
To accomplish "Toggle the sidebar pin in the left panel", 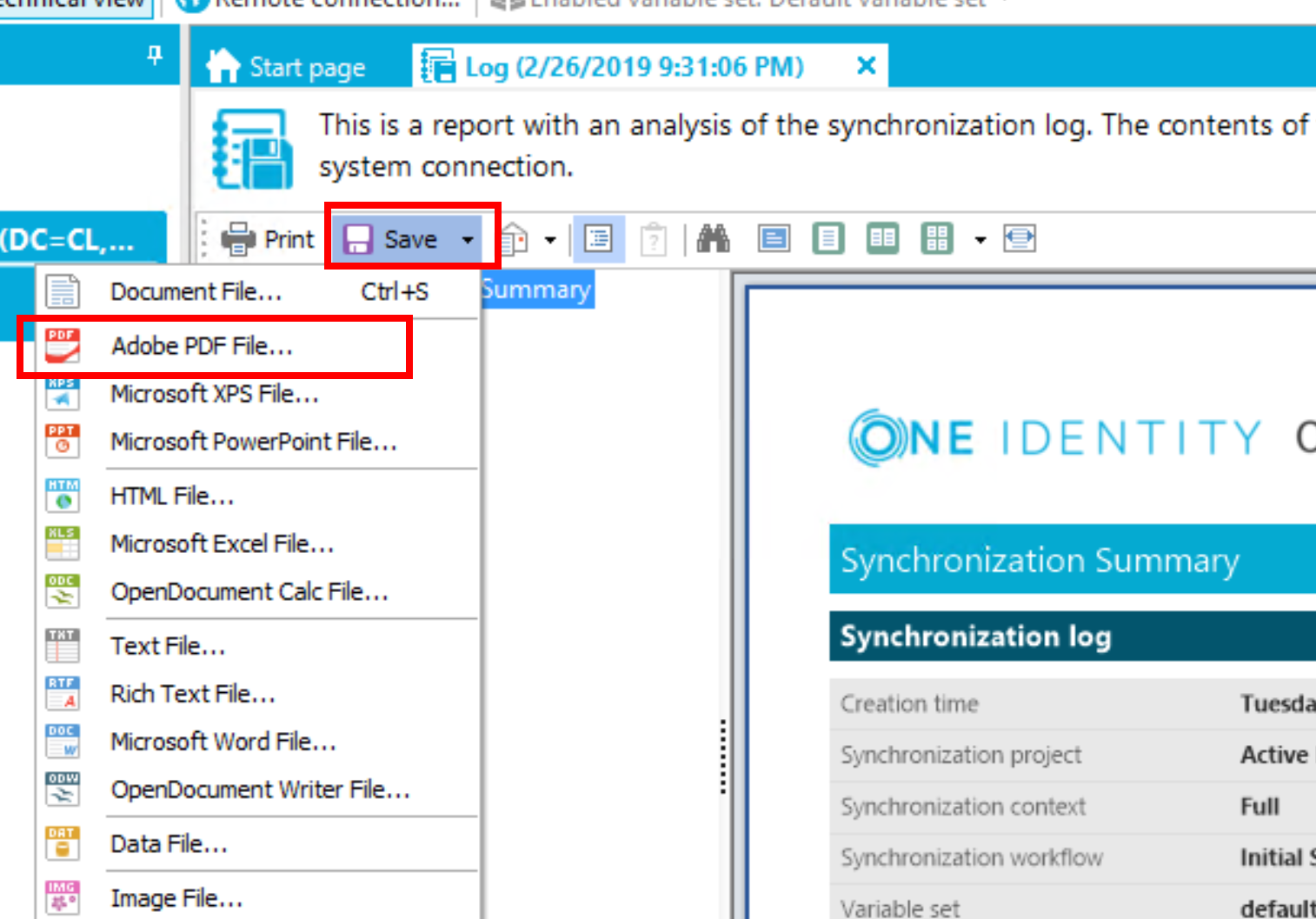I will (154, 55).
